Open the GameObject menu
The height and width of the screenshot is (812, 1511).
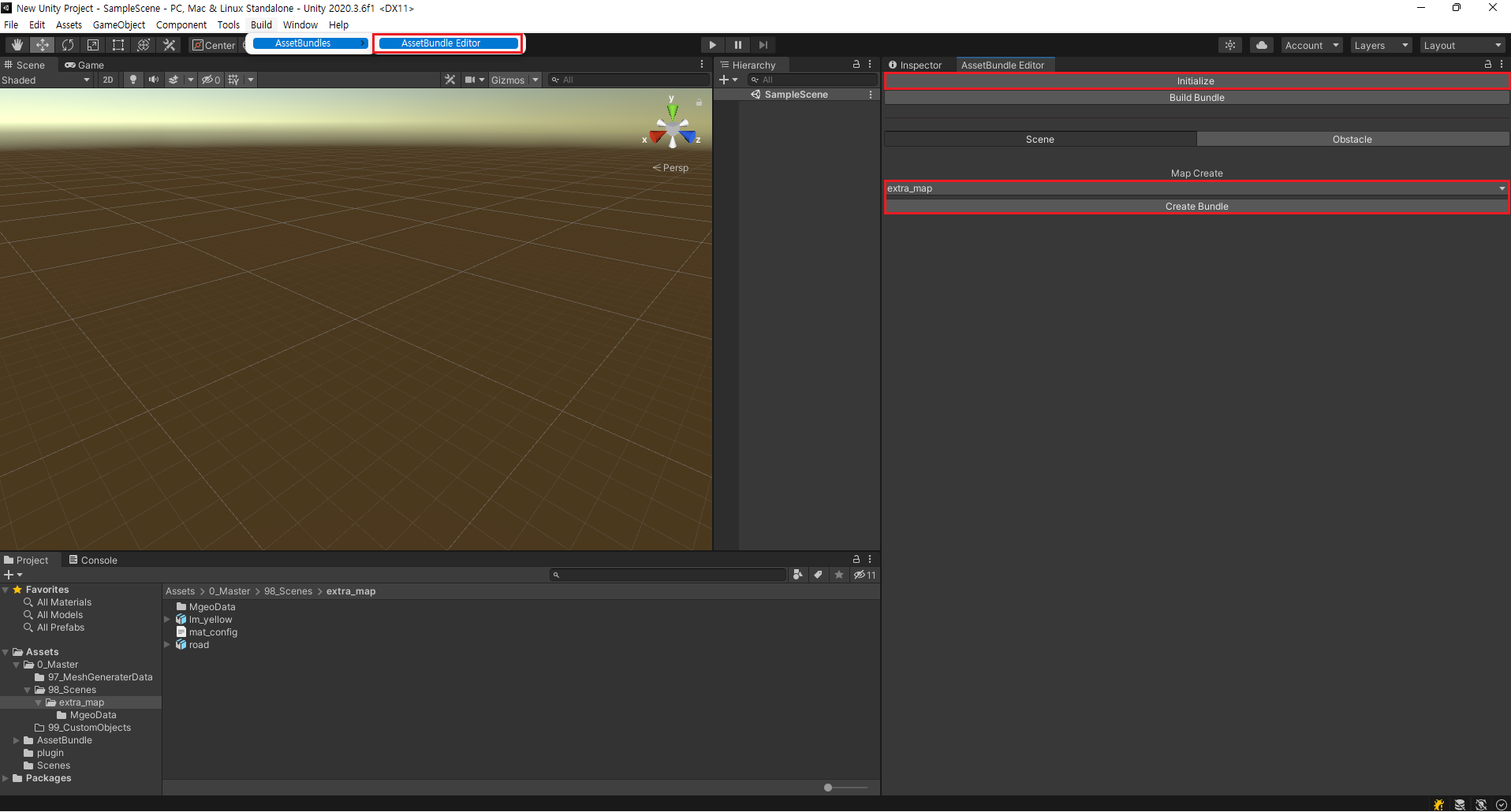pos(118,24)
